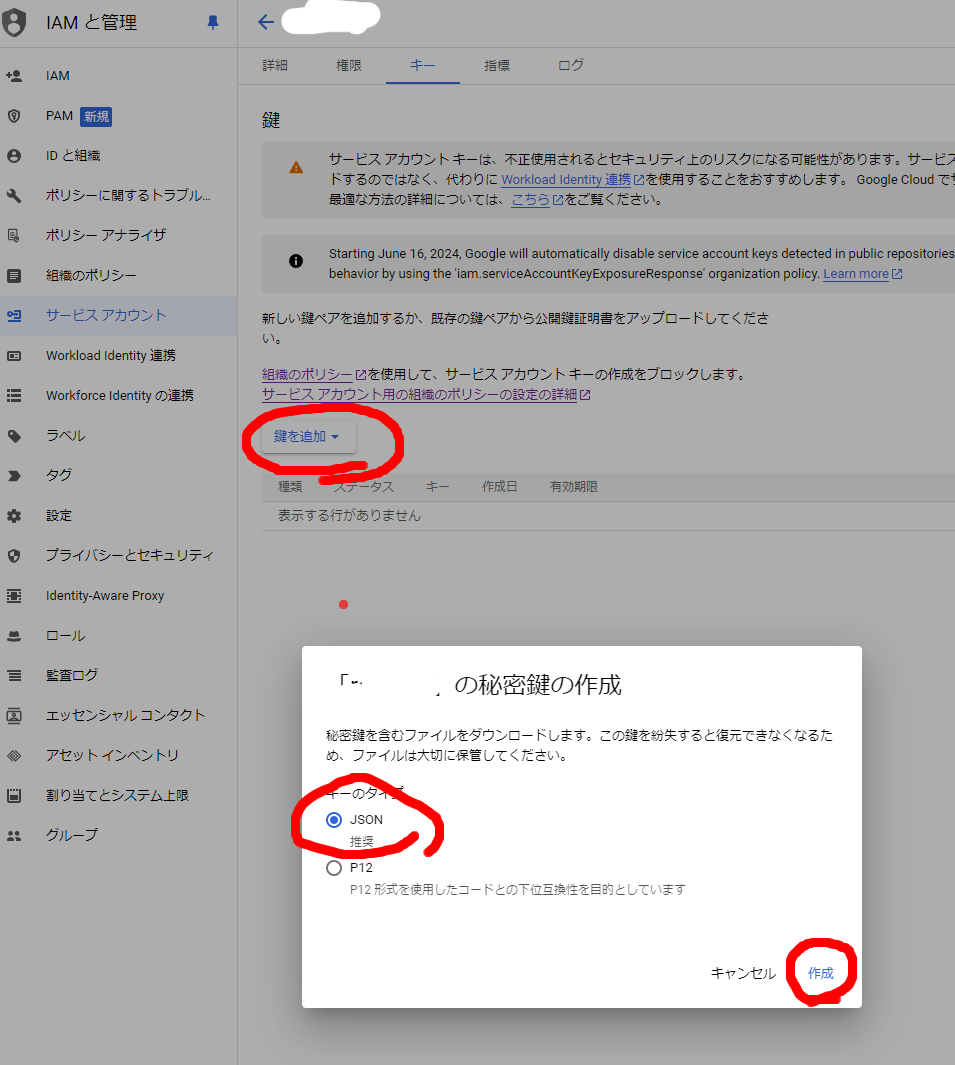955x1065 pixels.
Task: Click the 作成 button in dialog
Action: (820, 971)
